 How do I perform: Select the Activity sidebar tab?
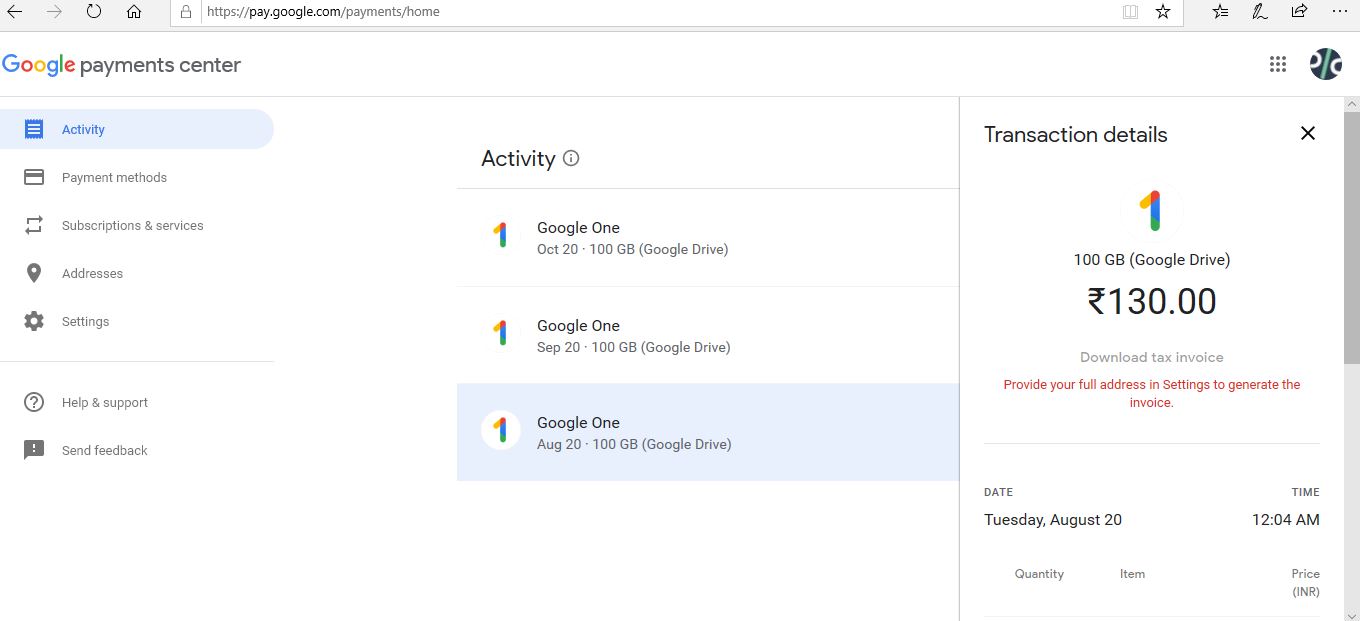136,129
